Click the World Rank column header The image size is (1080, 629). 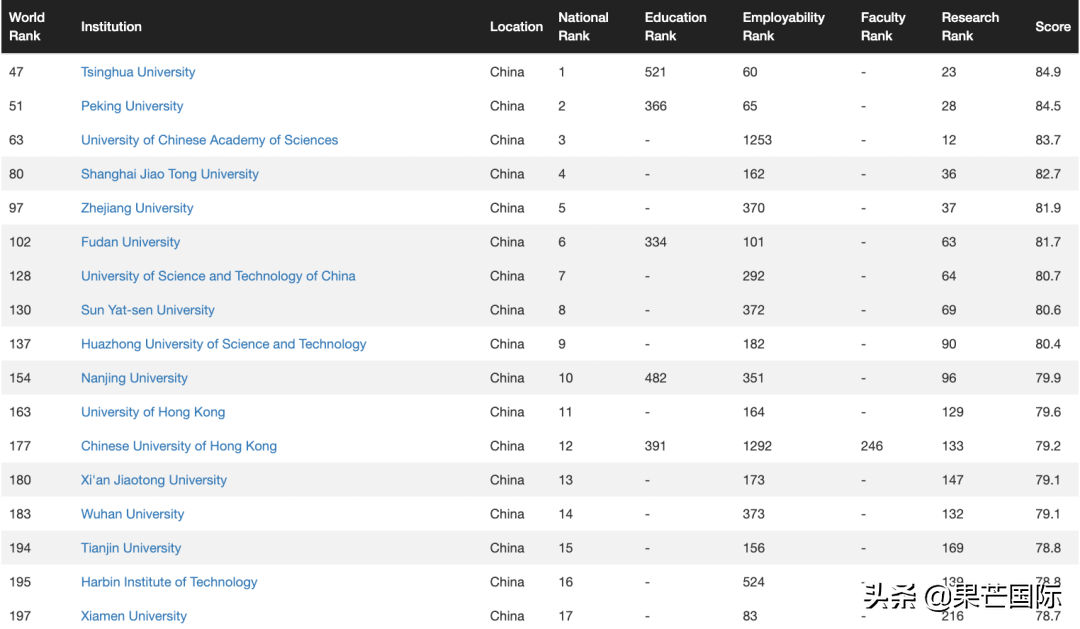point(27,26)
